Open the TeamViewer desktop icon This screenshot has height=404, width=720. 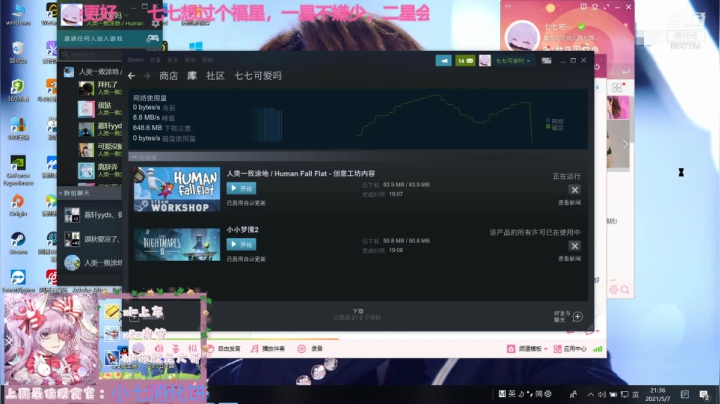[18, 281]
